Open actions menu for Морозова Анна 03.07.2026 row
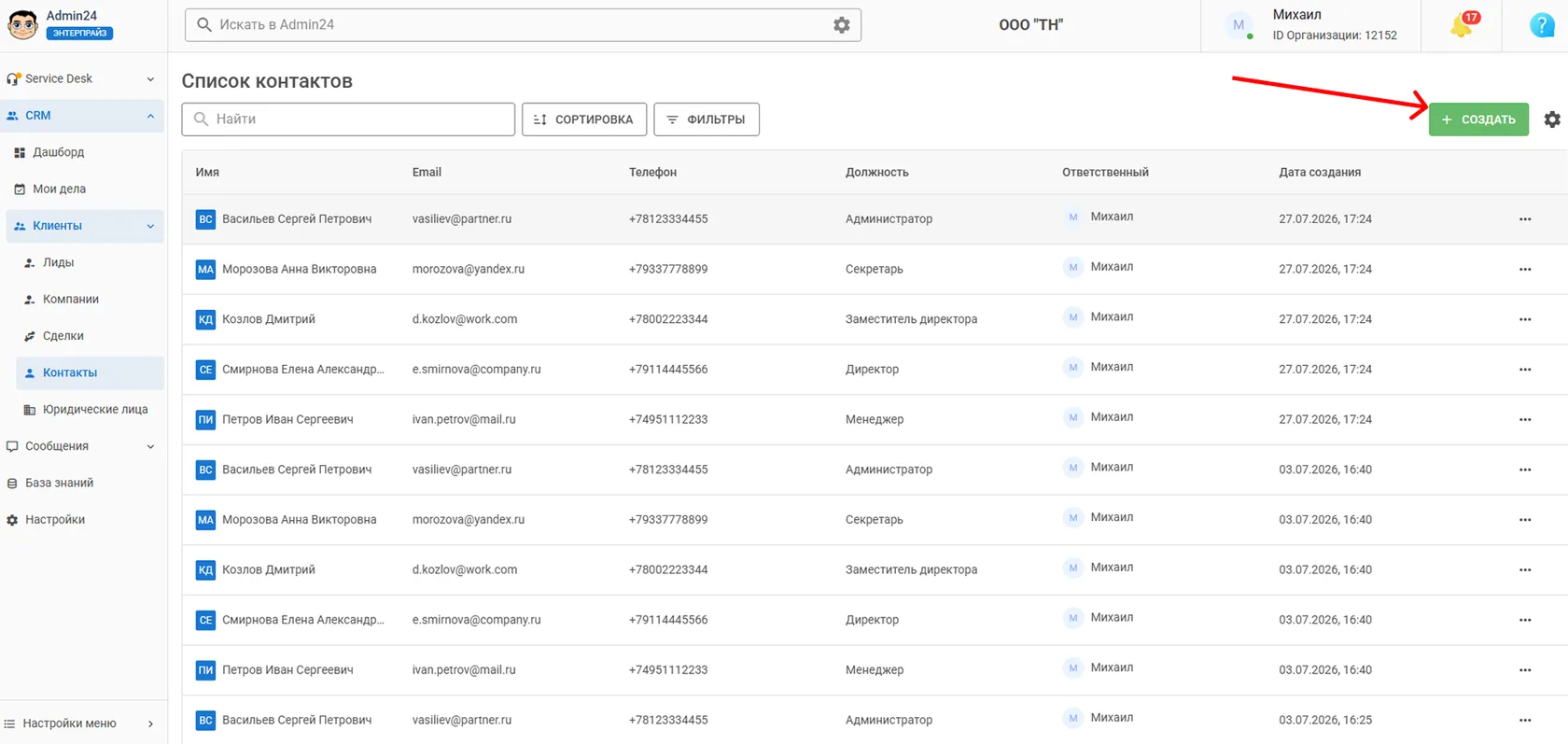The width and height of the screenshot is (1568, 744). point(1525,520)
